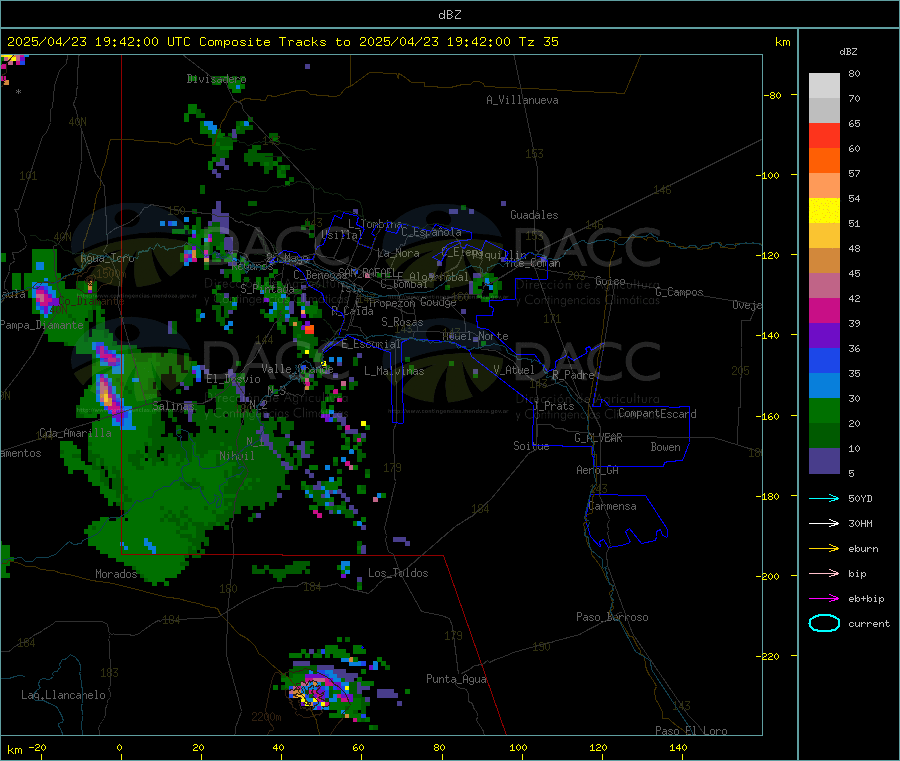Click the Divisadero map label
Image resolution: width=900 pixels, height=761 pixels.
tap(216, 79)
